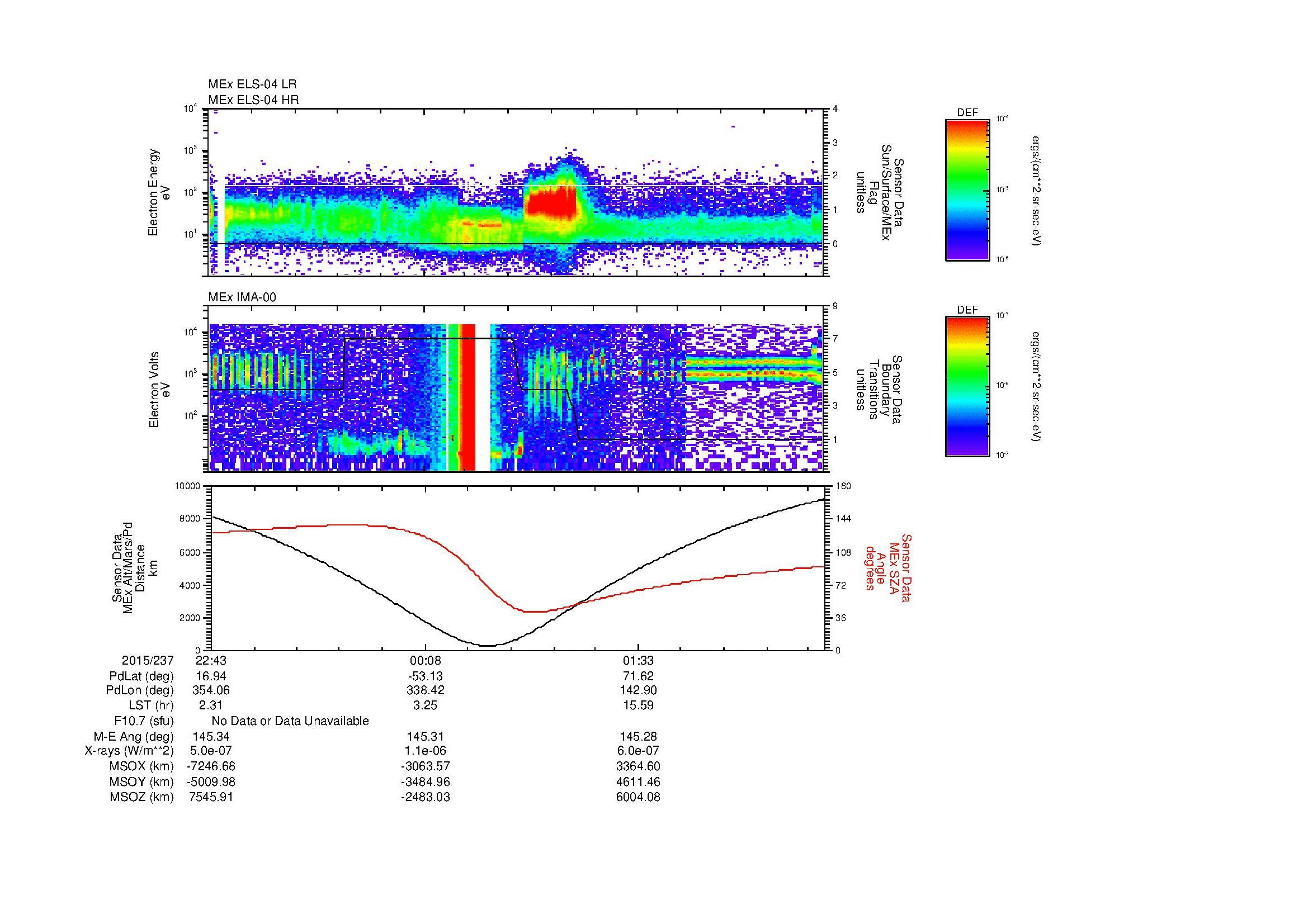Click the '22:43' time tick label
1308x924 pixels.
pyautogui.click(x=211, y=660)
